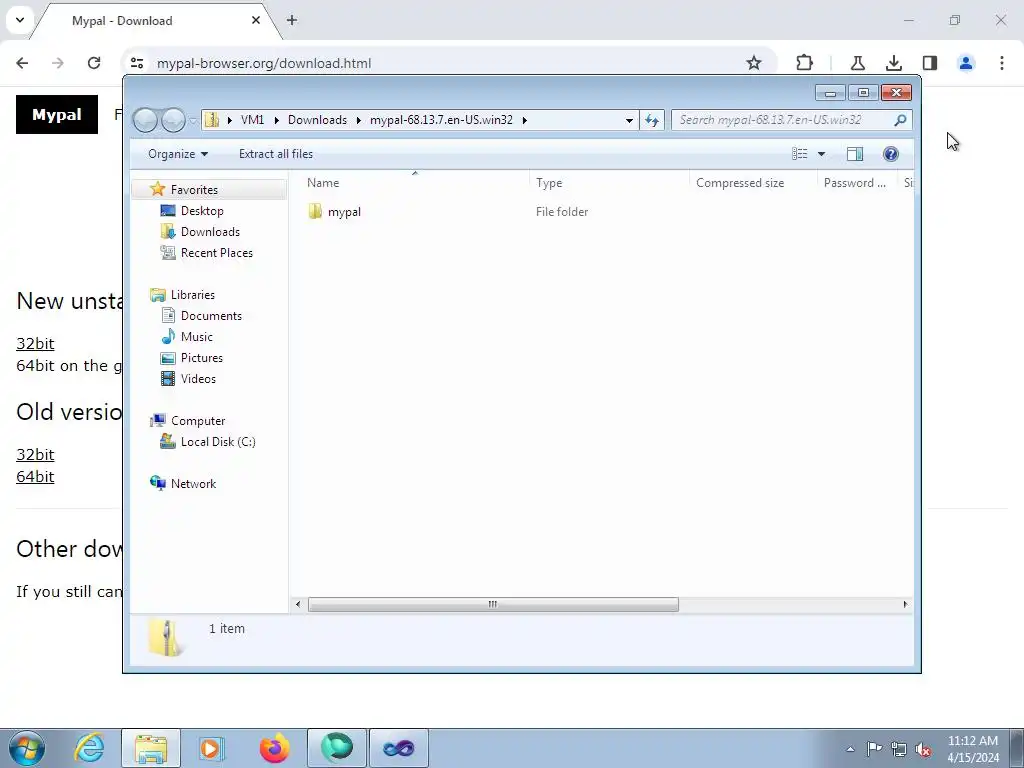
Task: Open the Organize dropdown menu
Action: pos(178,154)
